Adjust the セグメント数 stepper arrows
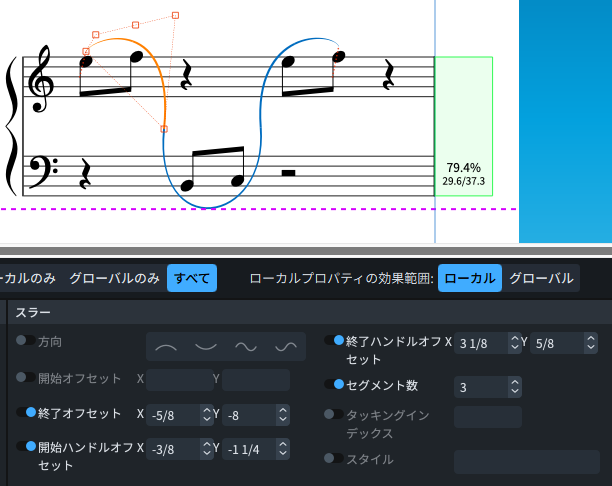The image size is (612, 486). [514, 387]
